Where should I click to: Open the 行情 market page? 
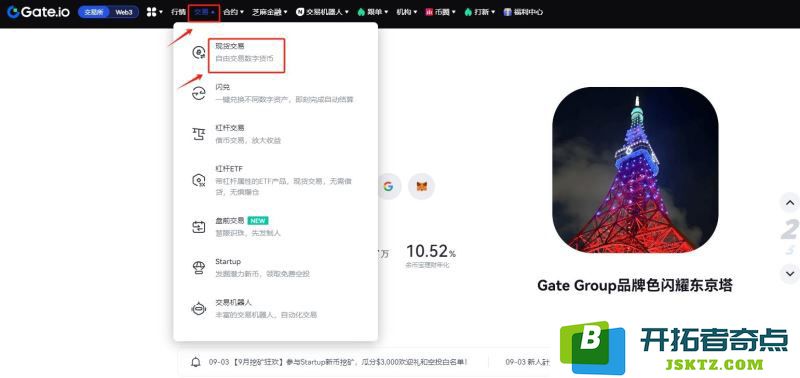(178, 12)
